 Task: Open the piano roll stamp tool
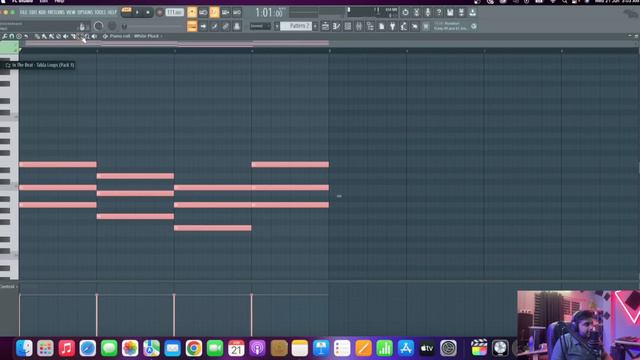19,36
